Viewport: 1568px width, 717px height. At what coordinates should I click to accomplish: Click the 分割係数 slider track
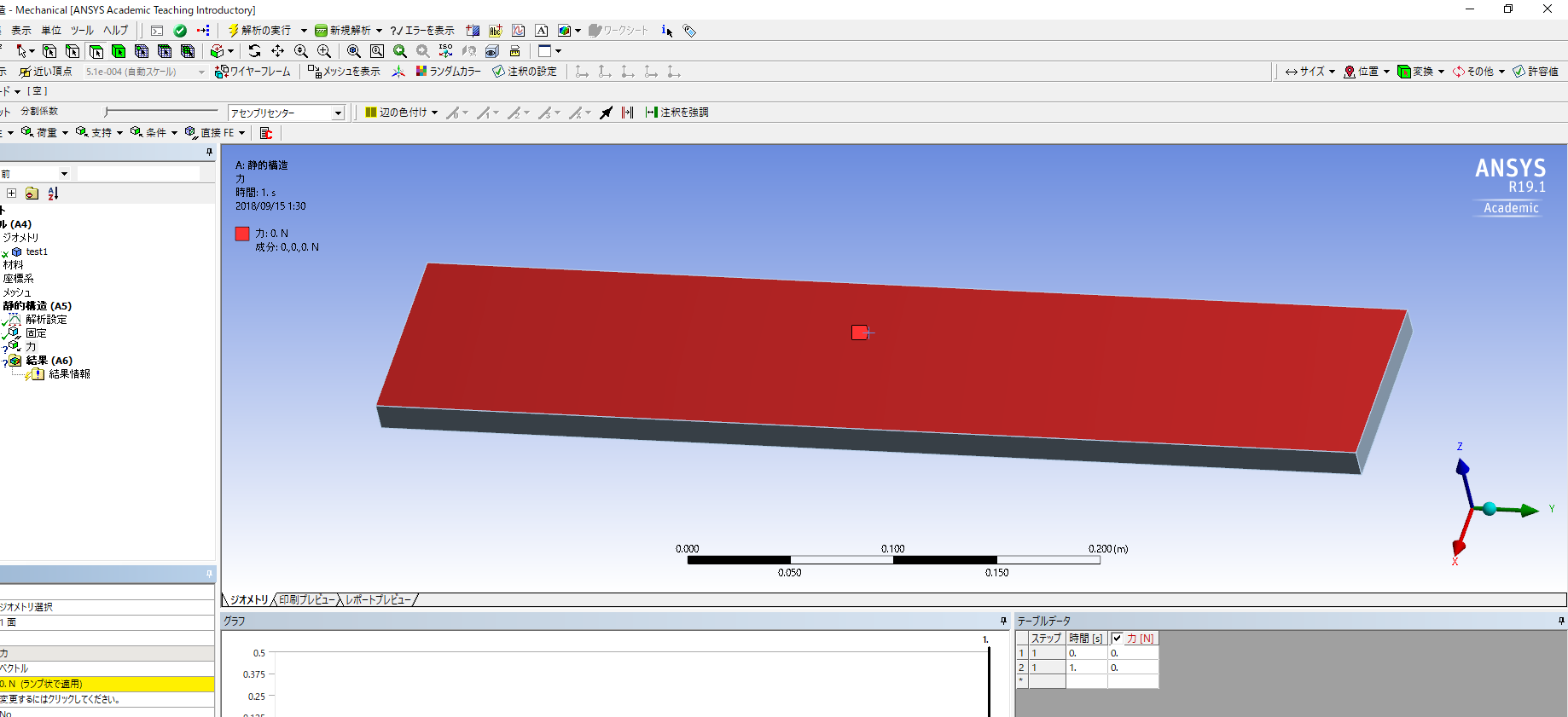coord(161,112)
